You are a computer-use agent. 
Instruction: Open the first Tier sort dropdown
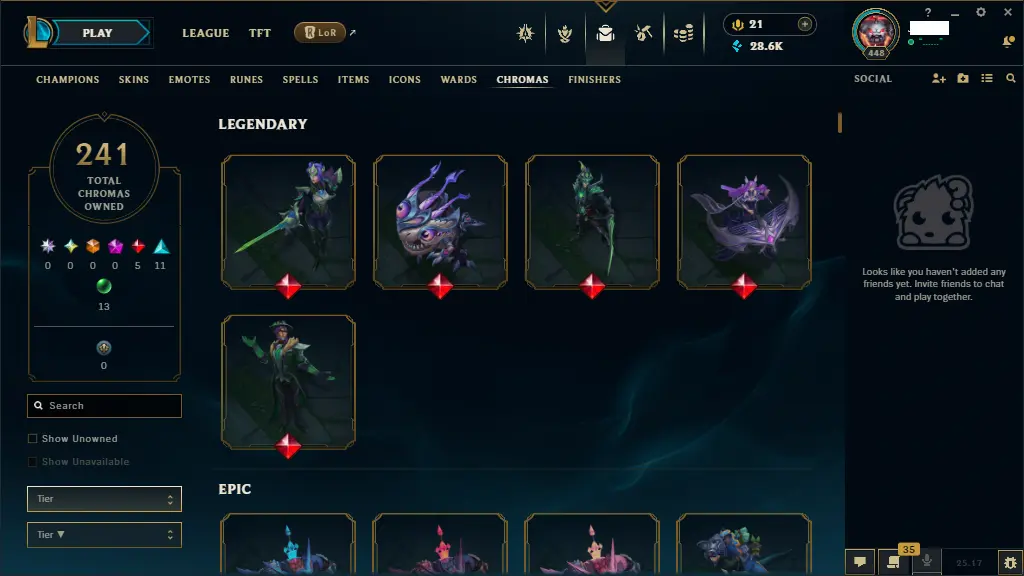point(104,499)
